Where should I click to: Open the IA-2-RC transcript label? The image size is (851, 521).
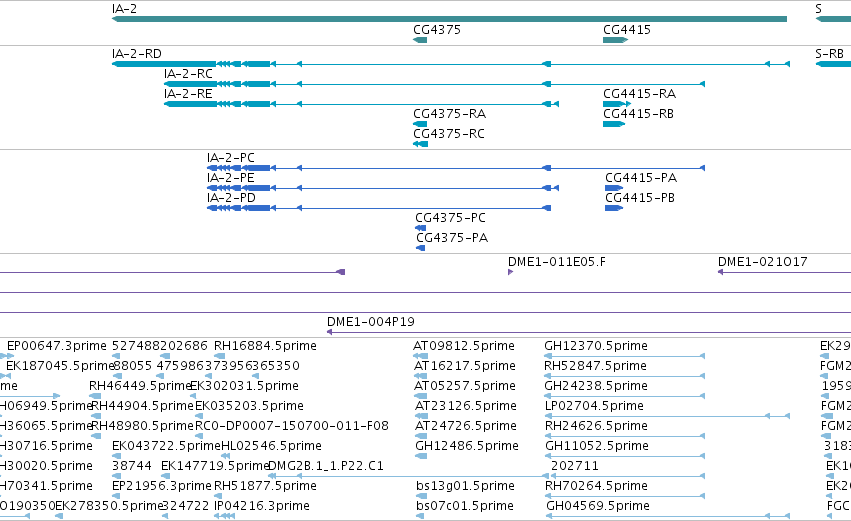188,74
